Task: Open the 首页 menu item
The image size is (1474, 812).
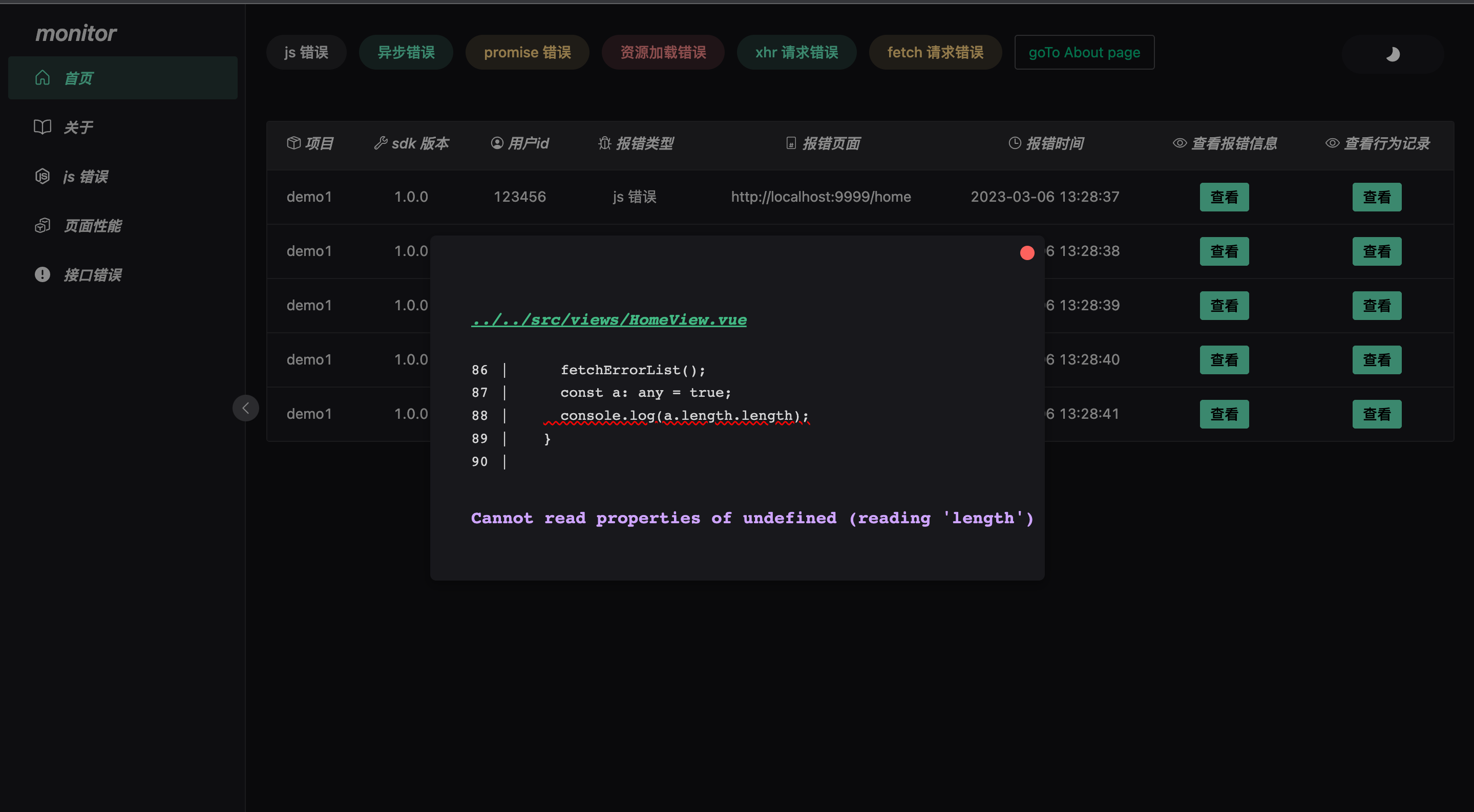Action: [x=122, y=78]
